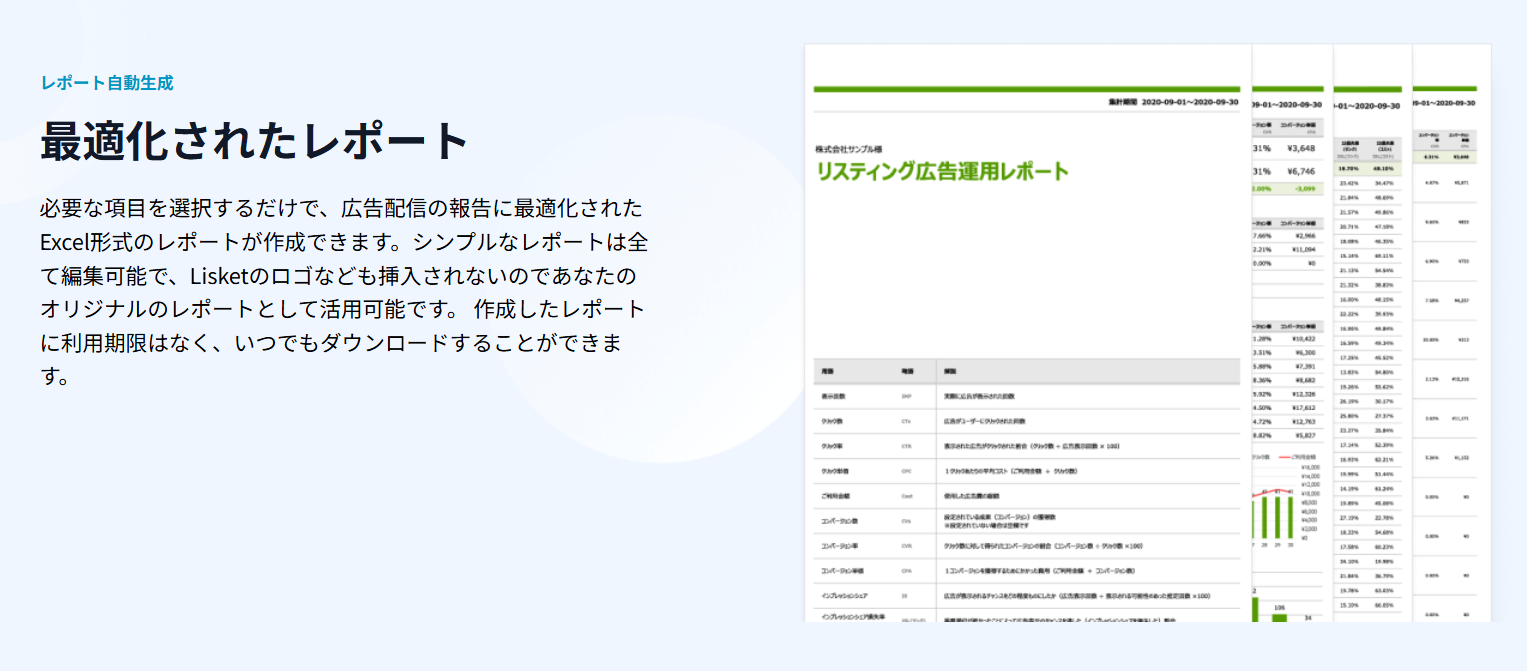The width and height of the screenshot is (1527, 671).
Task: Click the 株式会社サンプル様 company name
Action: point(847,149)
